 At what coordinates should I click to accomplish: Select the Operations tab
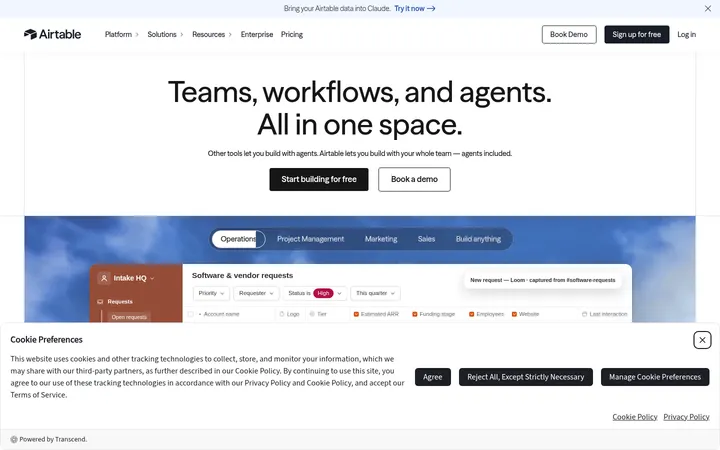point(238,239)
